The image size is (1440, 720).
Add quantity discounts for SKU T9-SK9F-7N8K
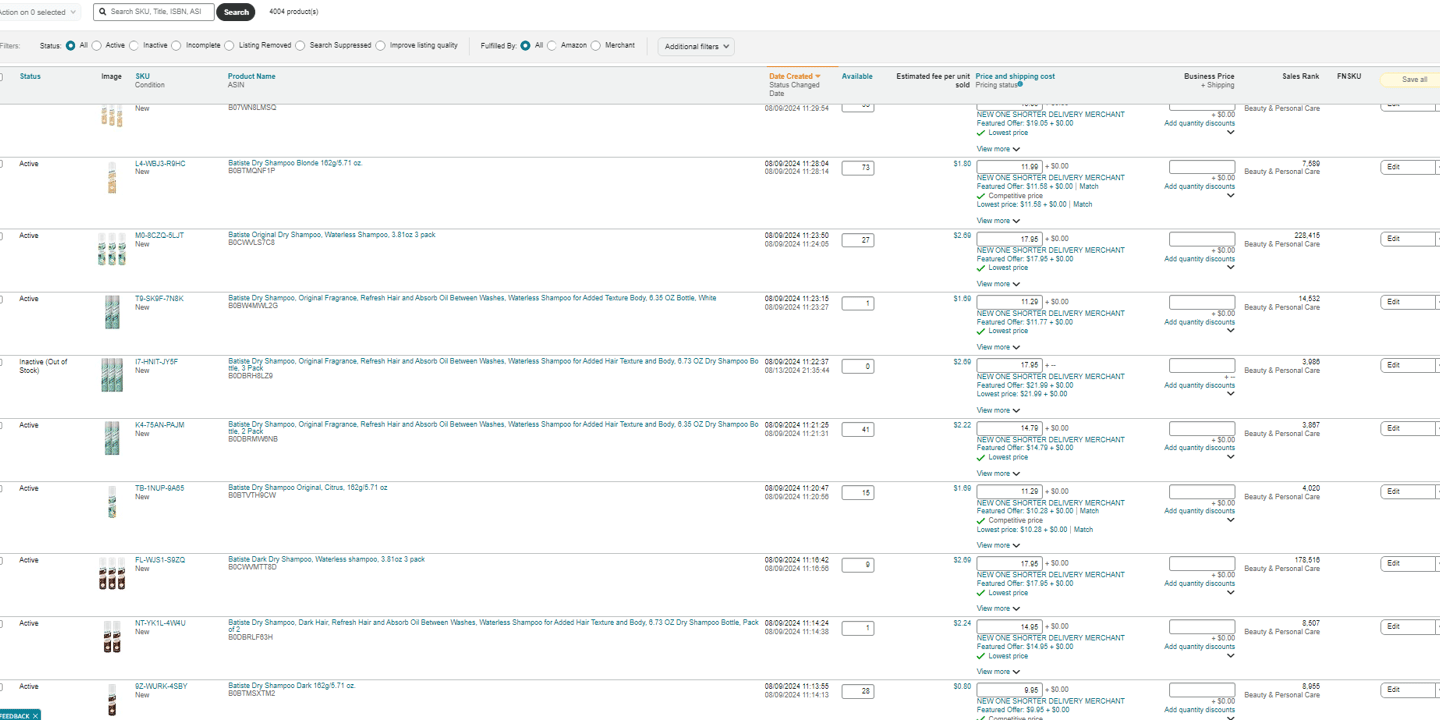point(1199,322)
